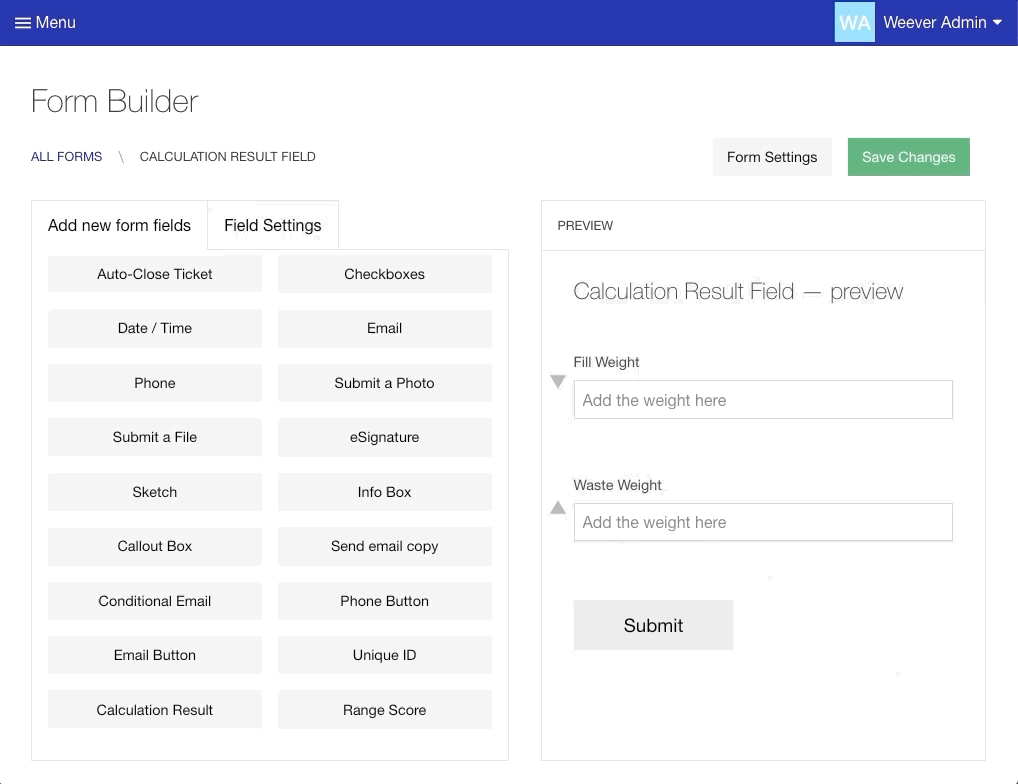The image size is (1018, 784).
Task: Expand the Weever Admin dropdown caret
Action: 997,23
